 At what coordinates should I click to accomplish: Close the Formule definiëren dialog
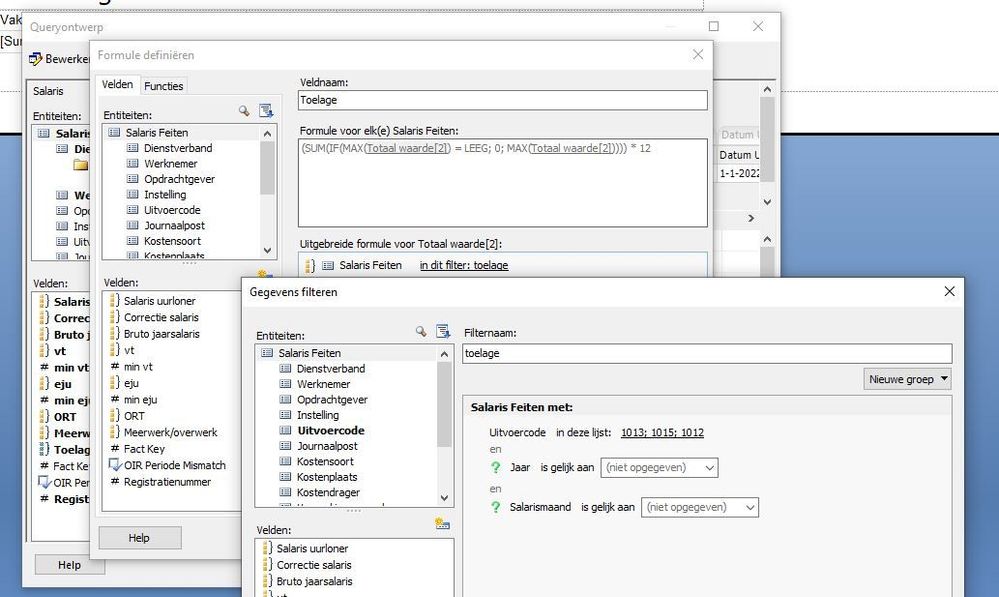tap(698, 55)
